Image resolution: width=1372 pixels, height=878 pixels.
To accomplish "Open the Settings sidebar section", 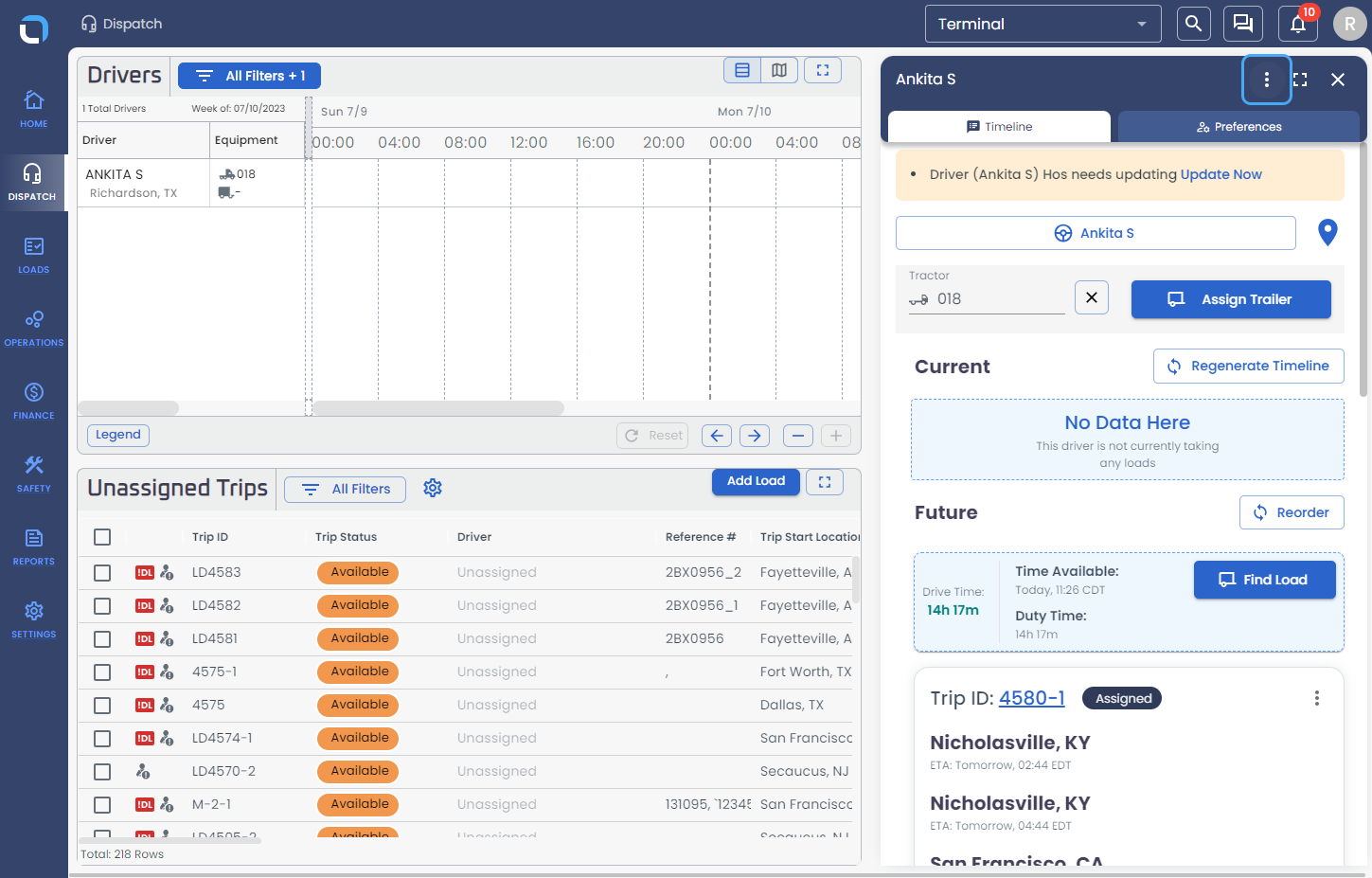I will click(33, 619).
